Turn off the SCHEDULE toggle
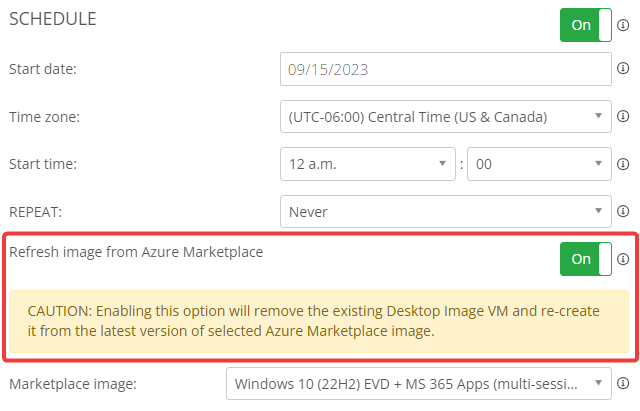This screenshot has width=640, height=411. point(586,25)
